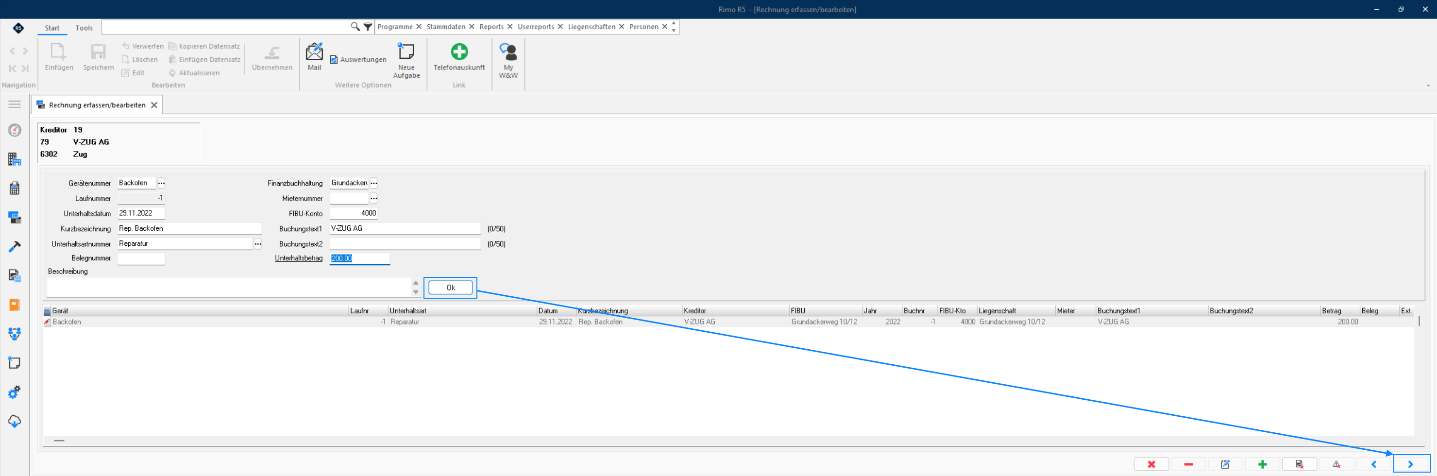
Task: Switch to the Tools ribbon tab
Action: coord(84,27)
